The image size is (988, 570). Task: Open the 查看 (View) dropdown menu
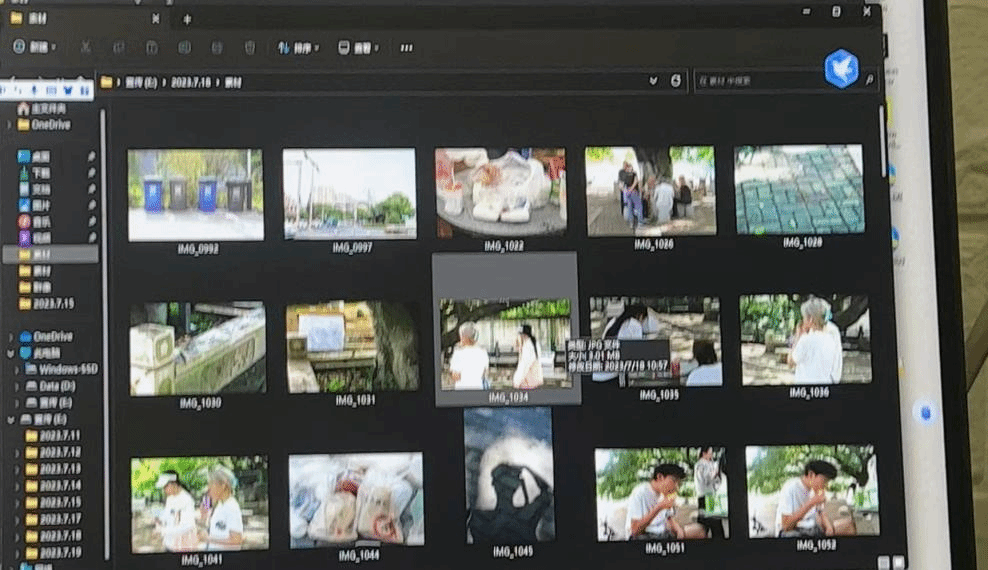(x=355, y=47)
